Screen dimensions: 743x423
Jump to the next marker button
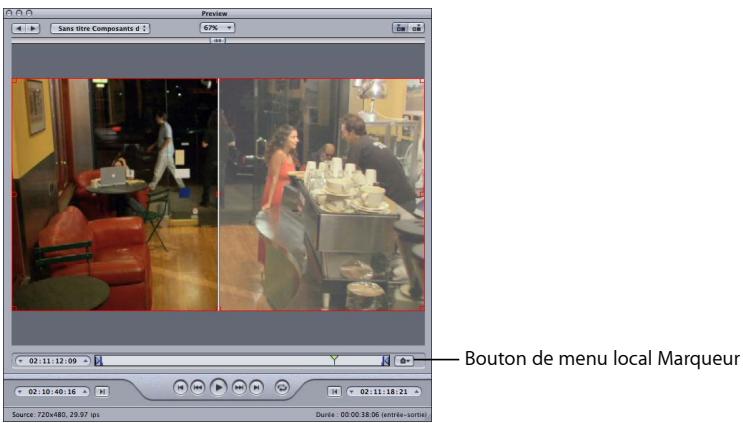click(256, 384)
